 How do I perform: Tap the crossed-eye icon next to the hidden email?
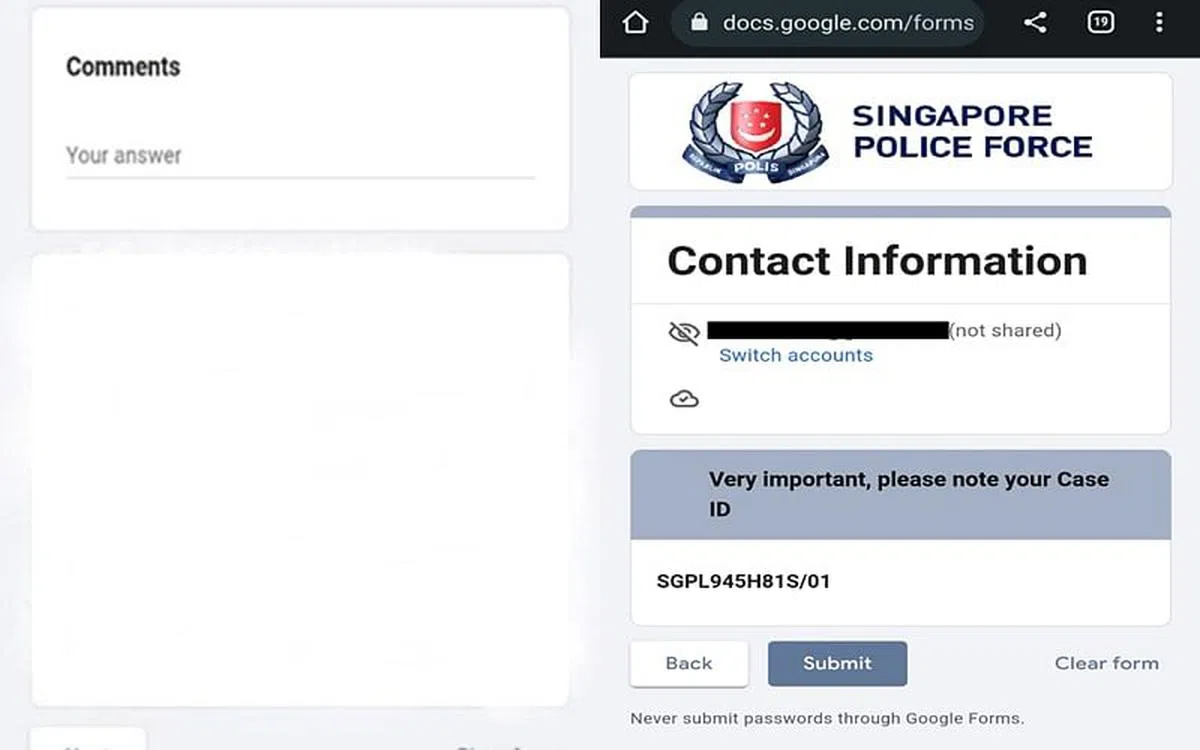pos(683,332)
